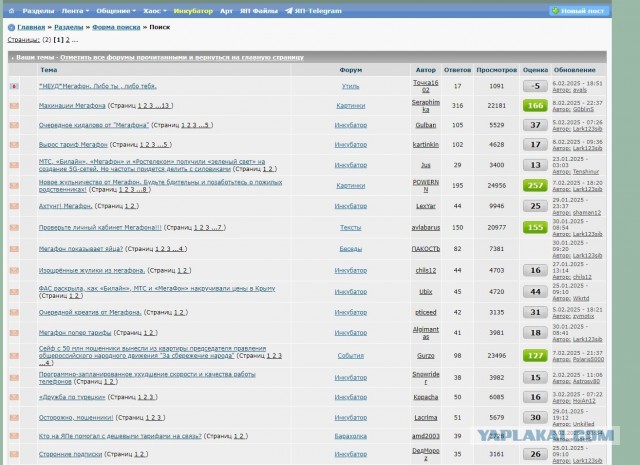Screen dimensions: 640x465
Task: Open the Арт menu item
Action: 226,11
